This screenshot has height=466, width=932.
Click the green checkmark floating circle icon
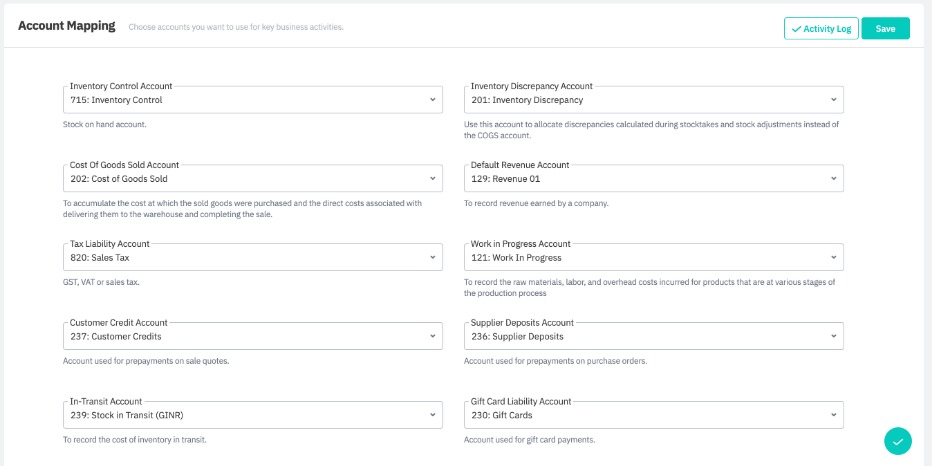click(897, 440)
